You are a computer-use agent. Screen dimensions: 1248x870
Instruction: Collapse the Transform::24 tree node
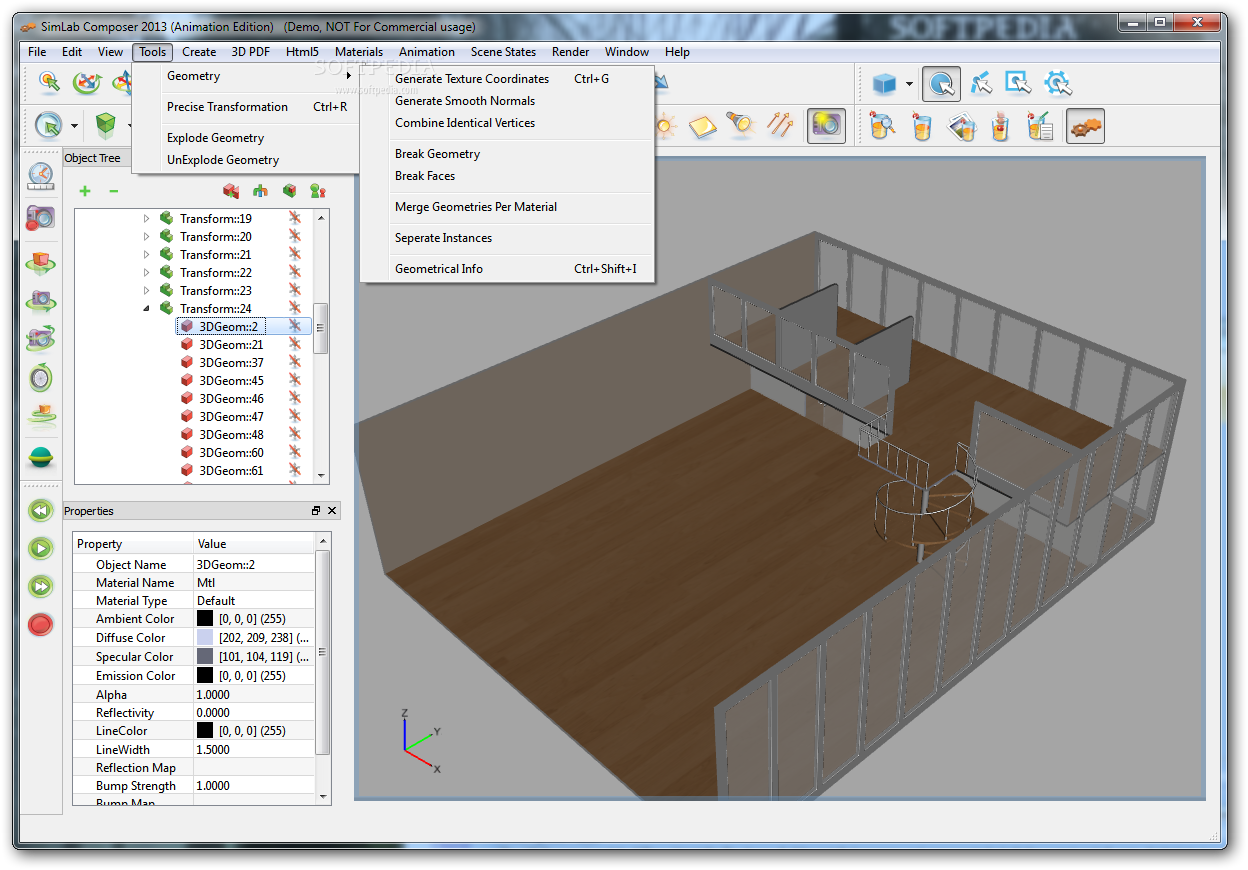[146, 309]
